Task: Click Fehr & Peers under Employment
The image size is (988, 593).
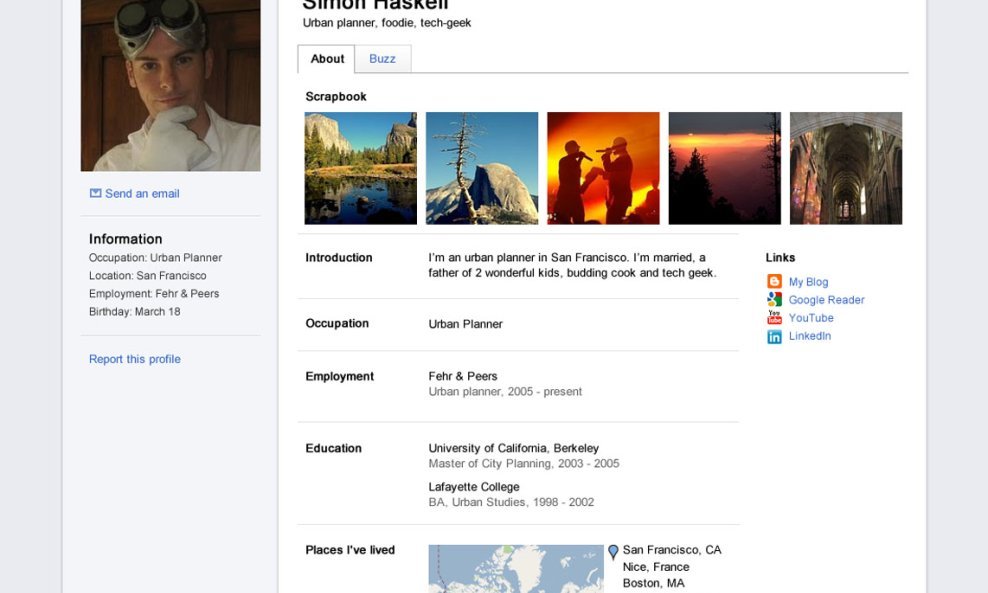Action: click(x=463, y=376)
